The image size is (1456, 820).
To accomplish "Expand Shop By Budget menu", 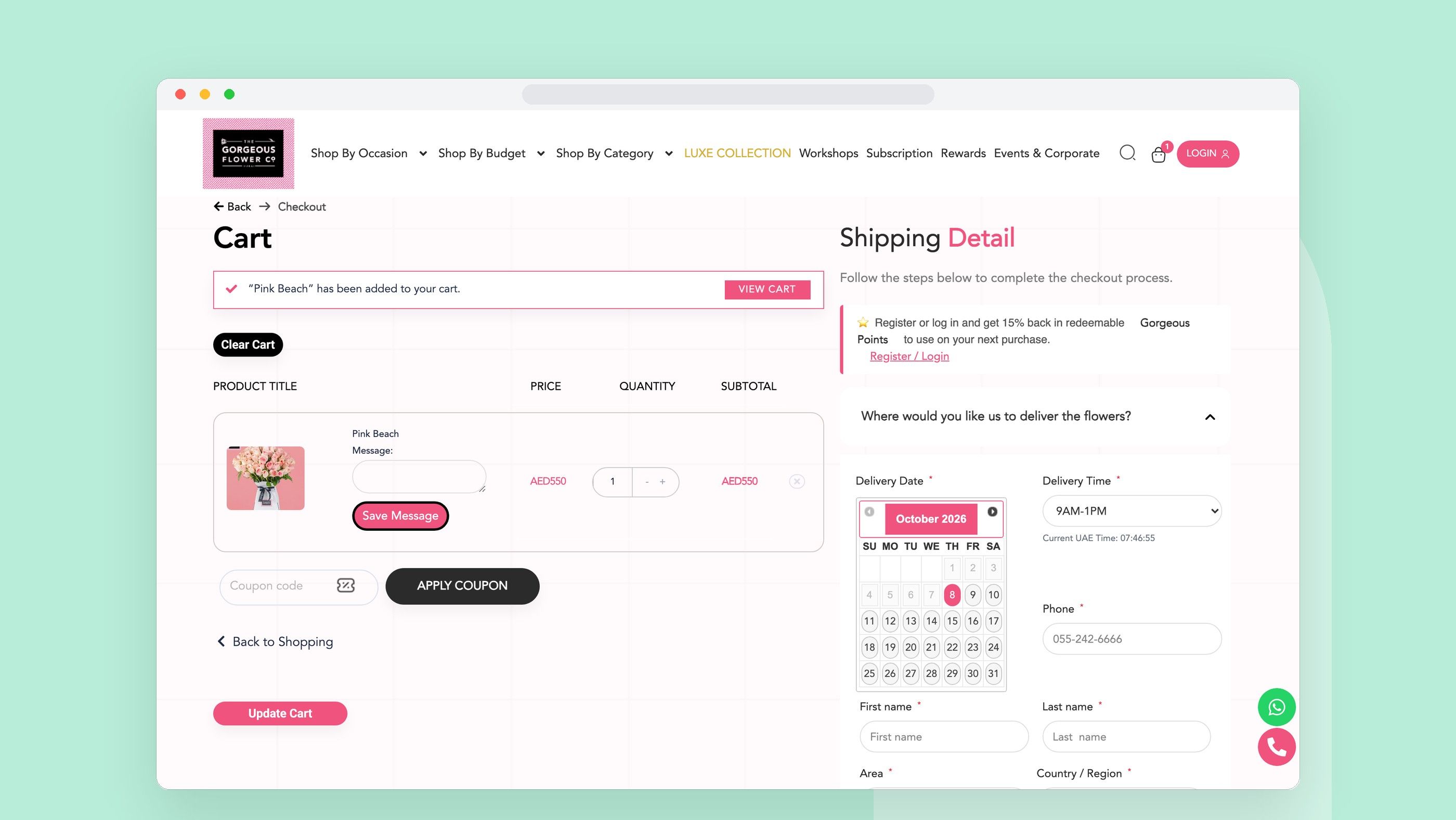I will coord(540,154).
